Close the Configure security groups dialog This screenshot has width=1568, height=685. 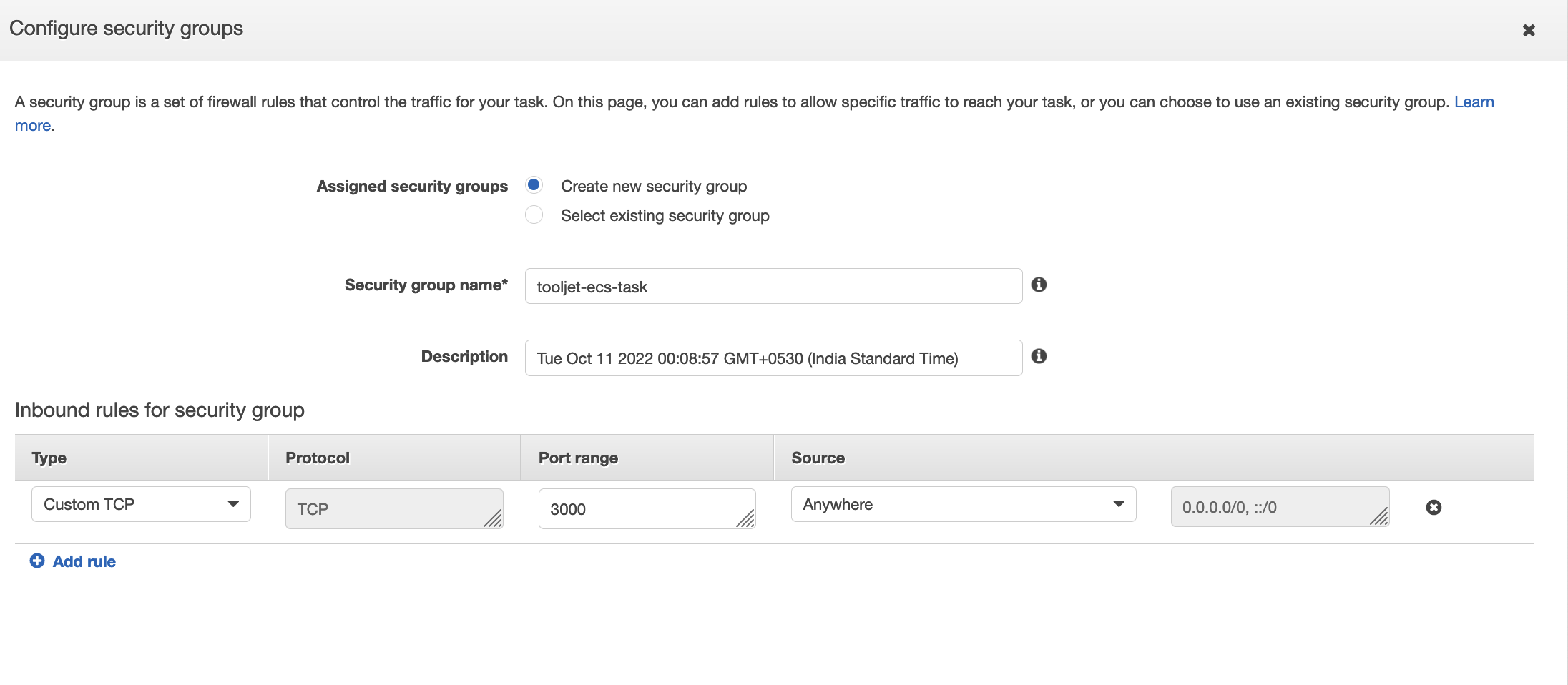coord(1529,30)
